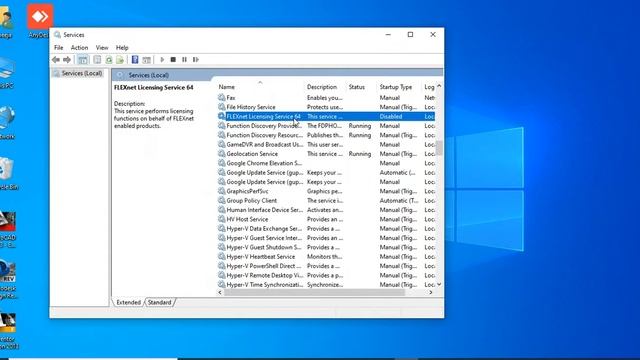Select the Function Discovery Provider Host row
The height and width of the screenshot is (360, 640).
tap(326, 126)
